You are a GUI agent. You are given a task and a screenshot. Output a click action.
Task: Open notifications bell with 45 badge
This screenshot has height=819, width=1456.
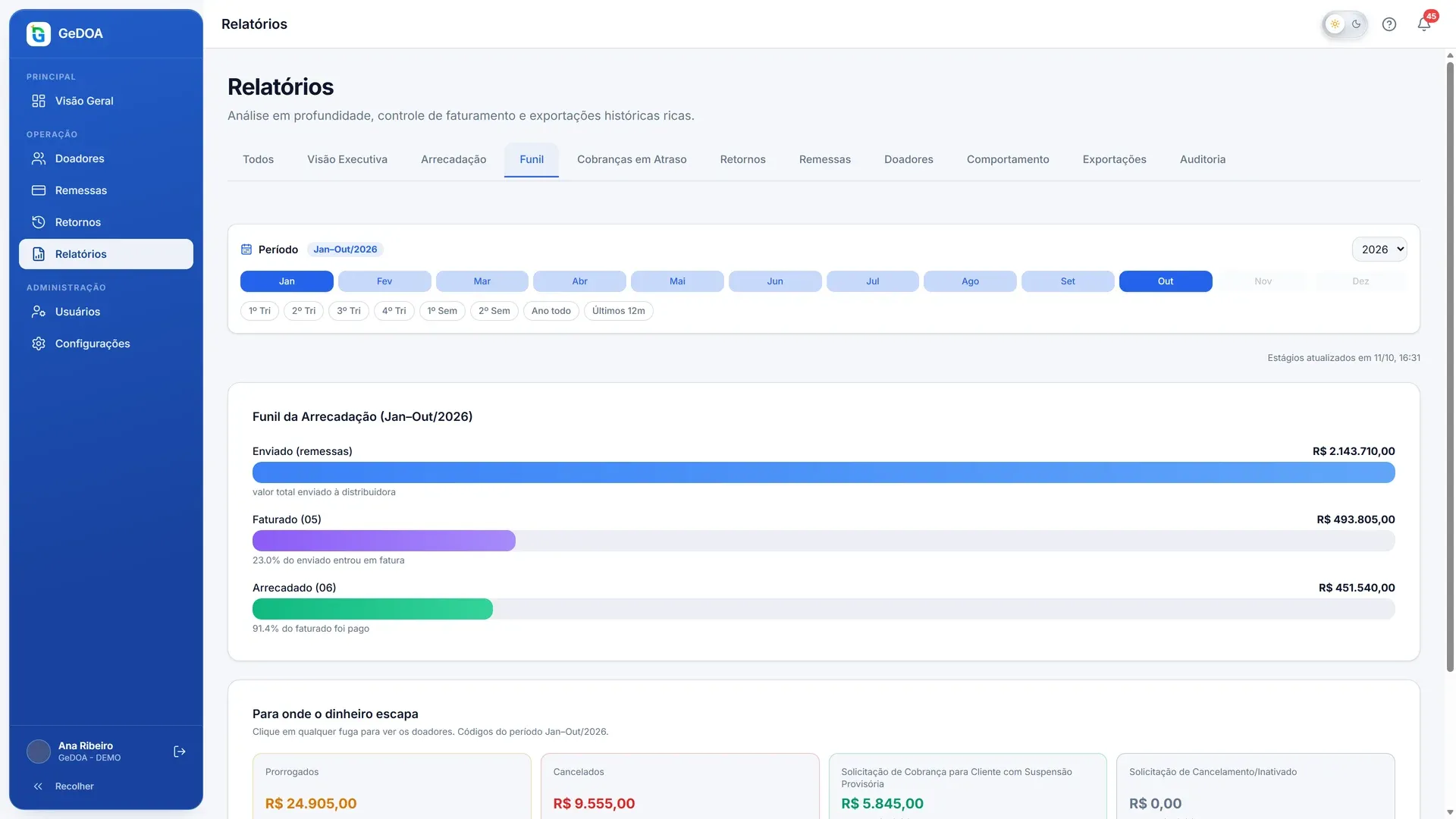[1424, 24]
